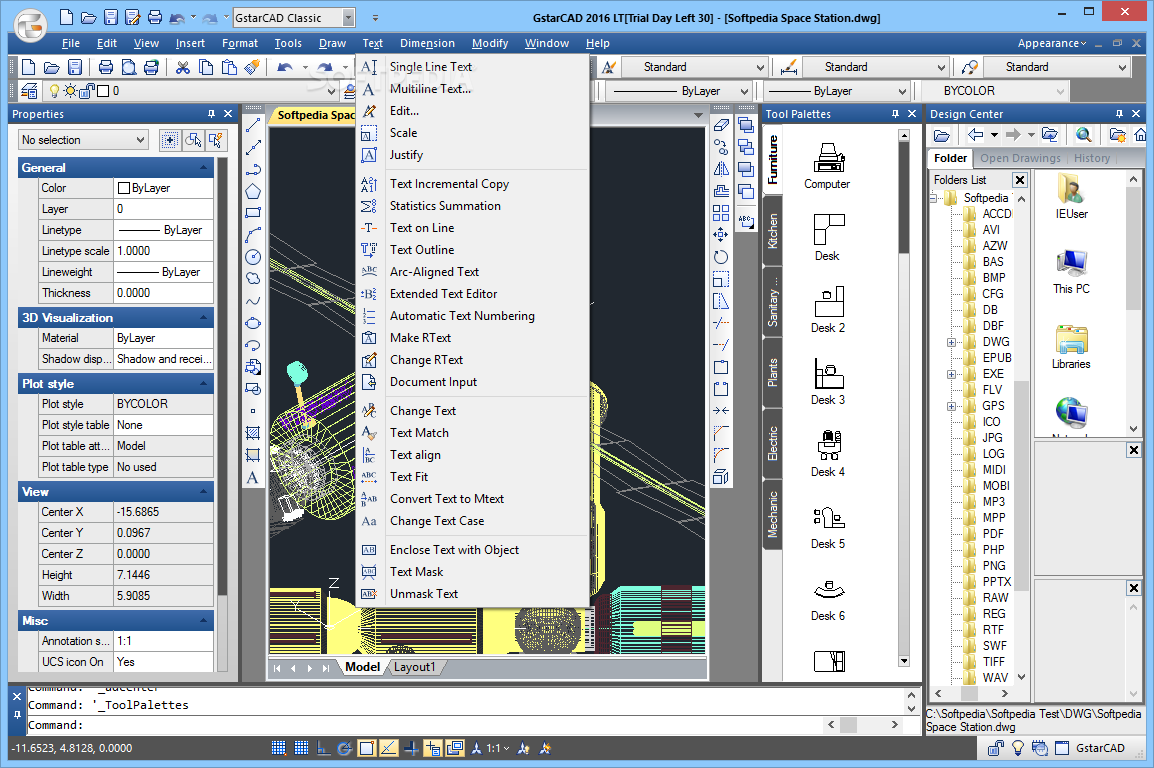The height and width of the screenshot is (768, 1154).
Task: Collapse the General section in Properties
Action: tap(203, 168)
